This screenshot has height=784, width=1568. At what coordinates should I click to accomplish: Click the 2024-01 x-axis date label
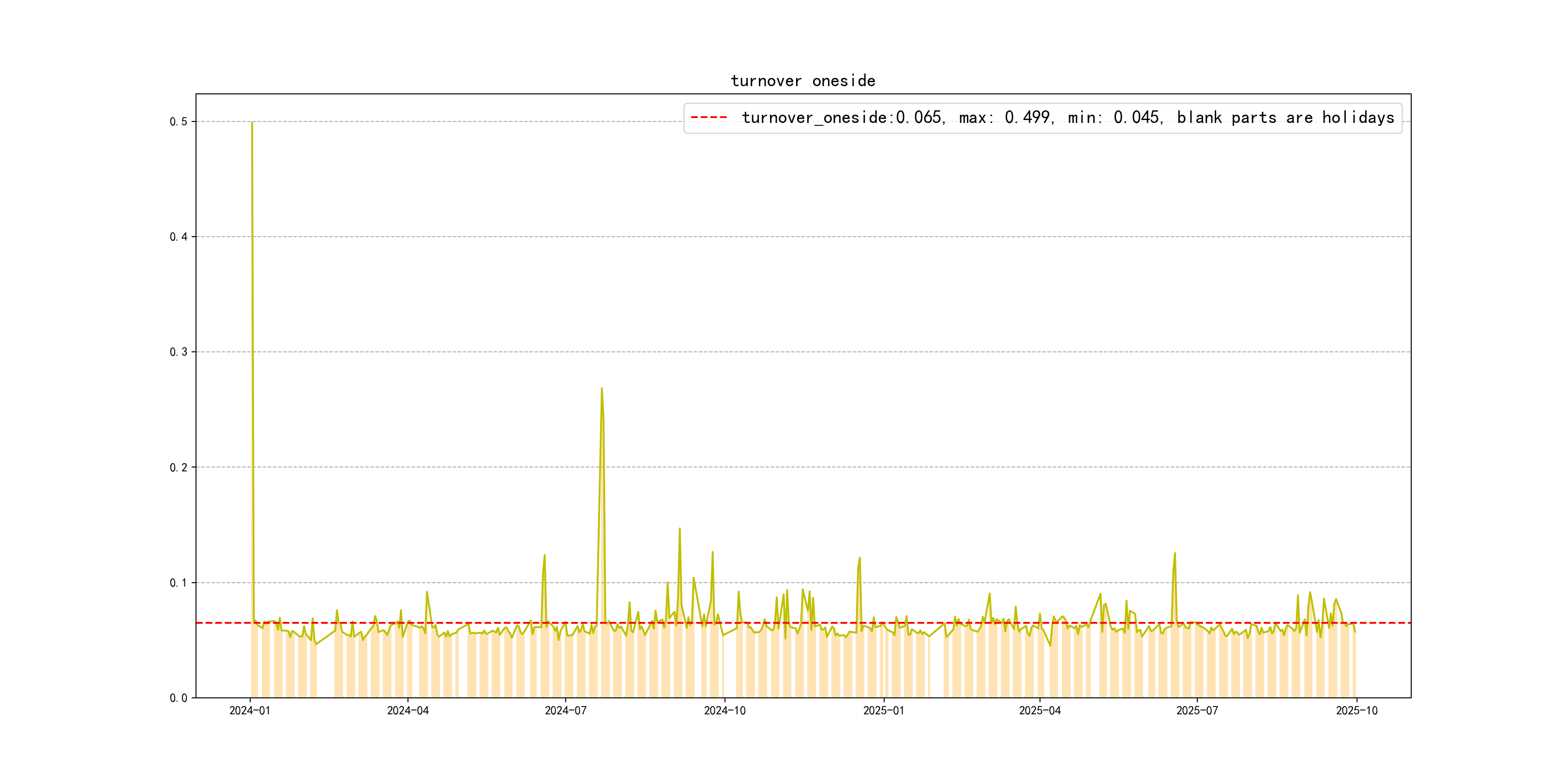pyautogui.click(x=250, y=711)
